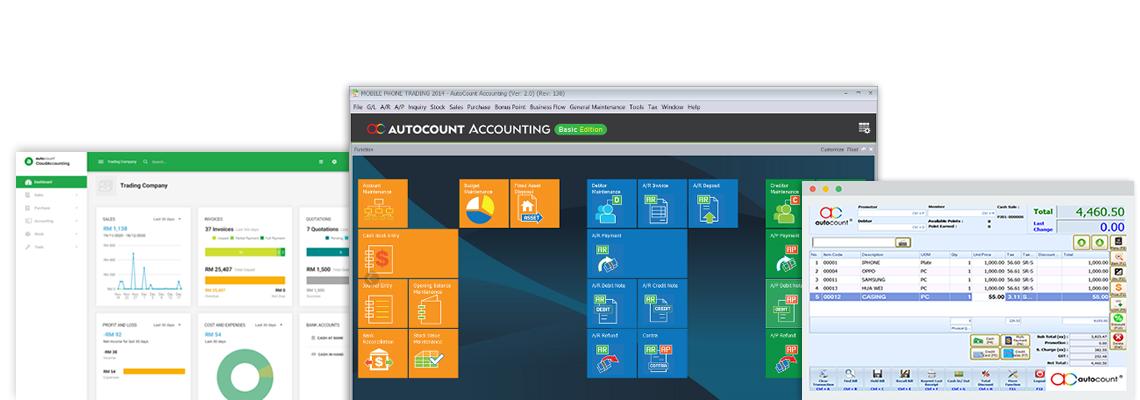
Task: Open the Sales Last 30 days dropdown
Action: (x=167, y=219)
